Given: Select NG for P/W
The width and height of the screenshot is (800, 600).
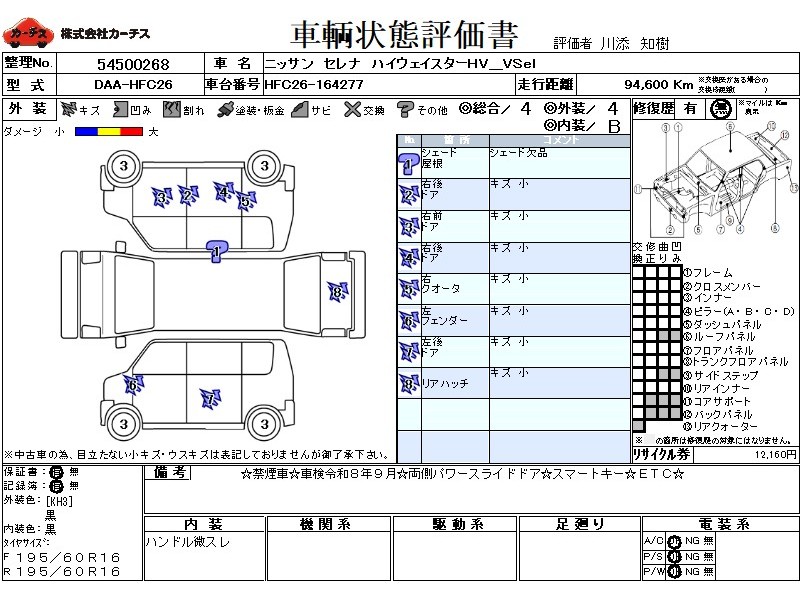Looking at the screenshot, I should click(x=692, y=572).
